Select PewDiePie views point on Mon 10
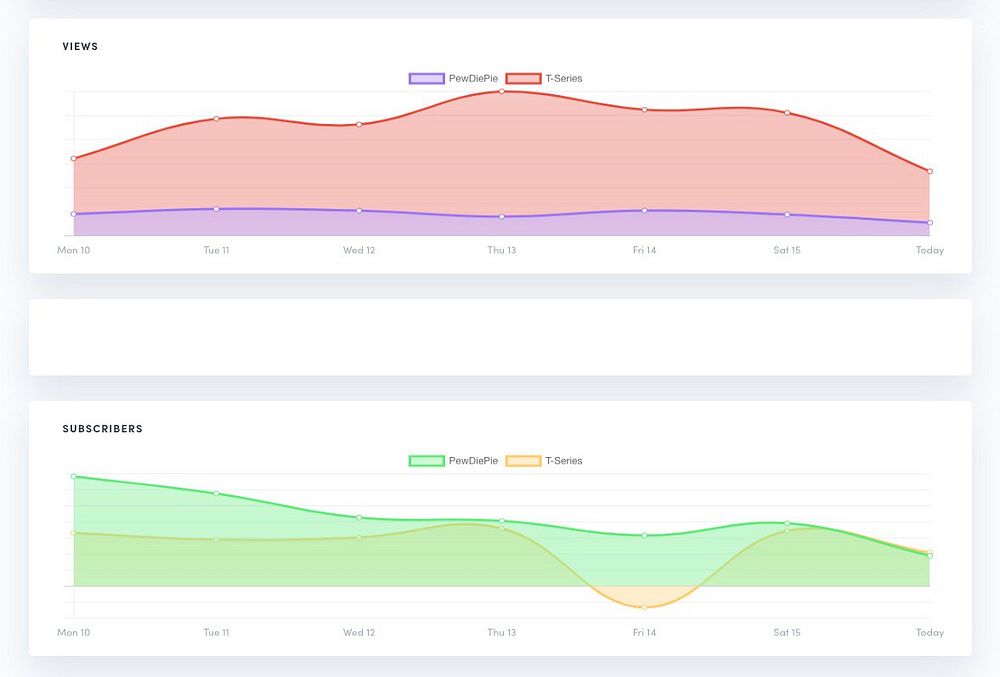Screen dimensions: 1000x677 coord(74,214)
